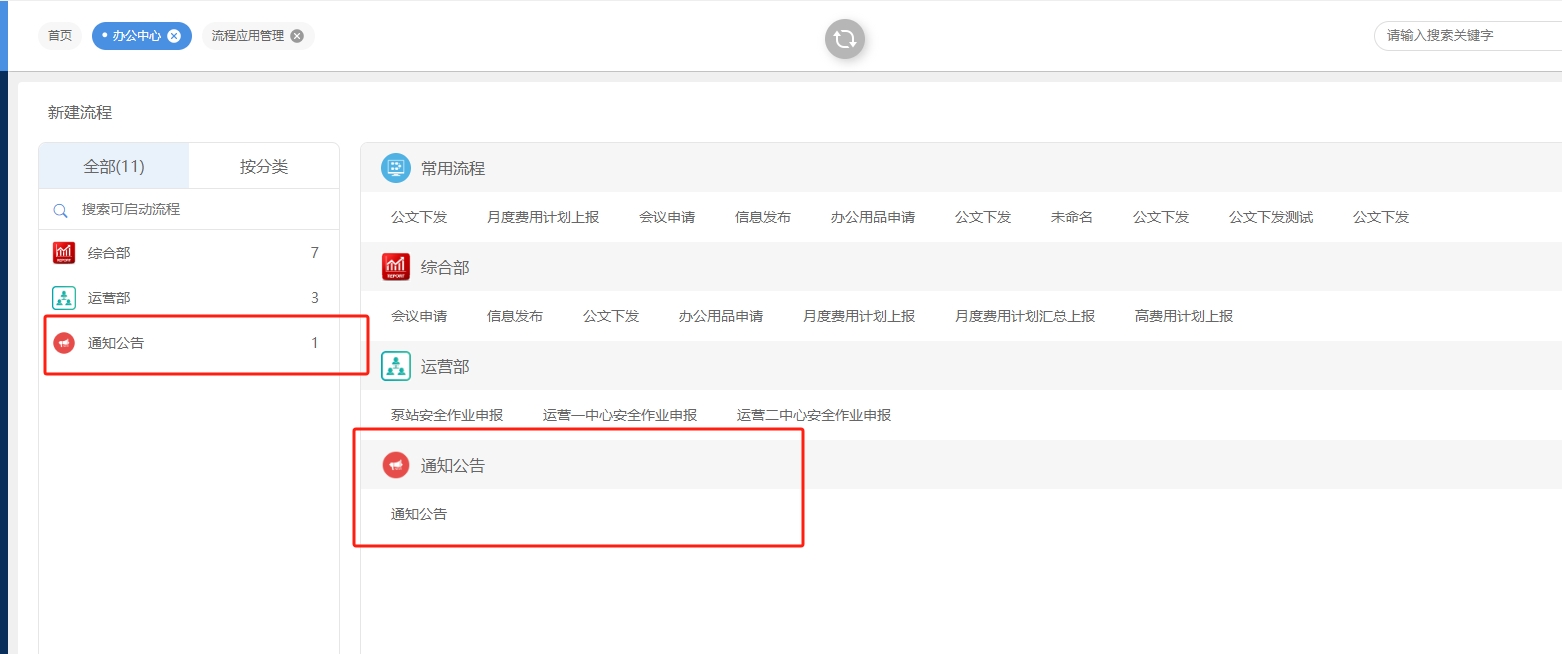Open 月度费用计划汇总上报 process

click(x=1025, y=316)
